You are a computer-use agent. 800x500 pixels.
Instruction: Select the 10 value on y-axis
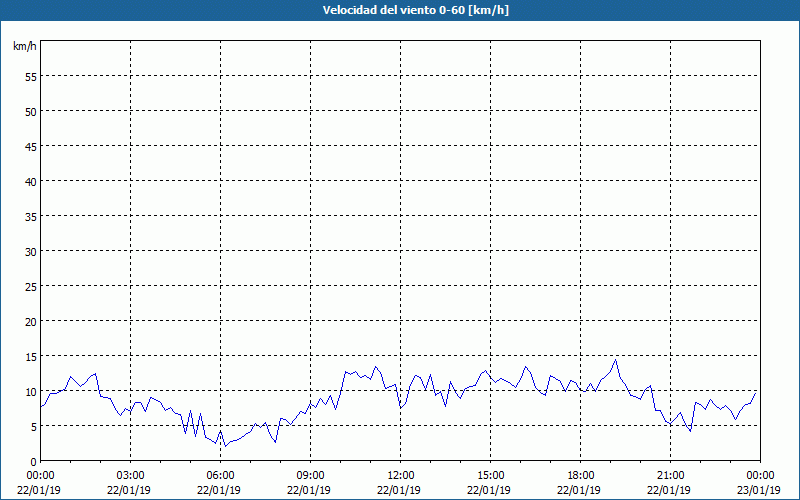31,391
